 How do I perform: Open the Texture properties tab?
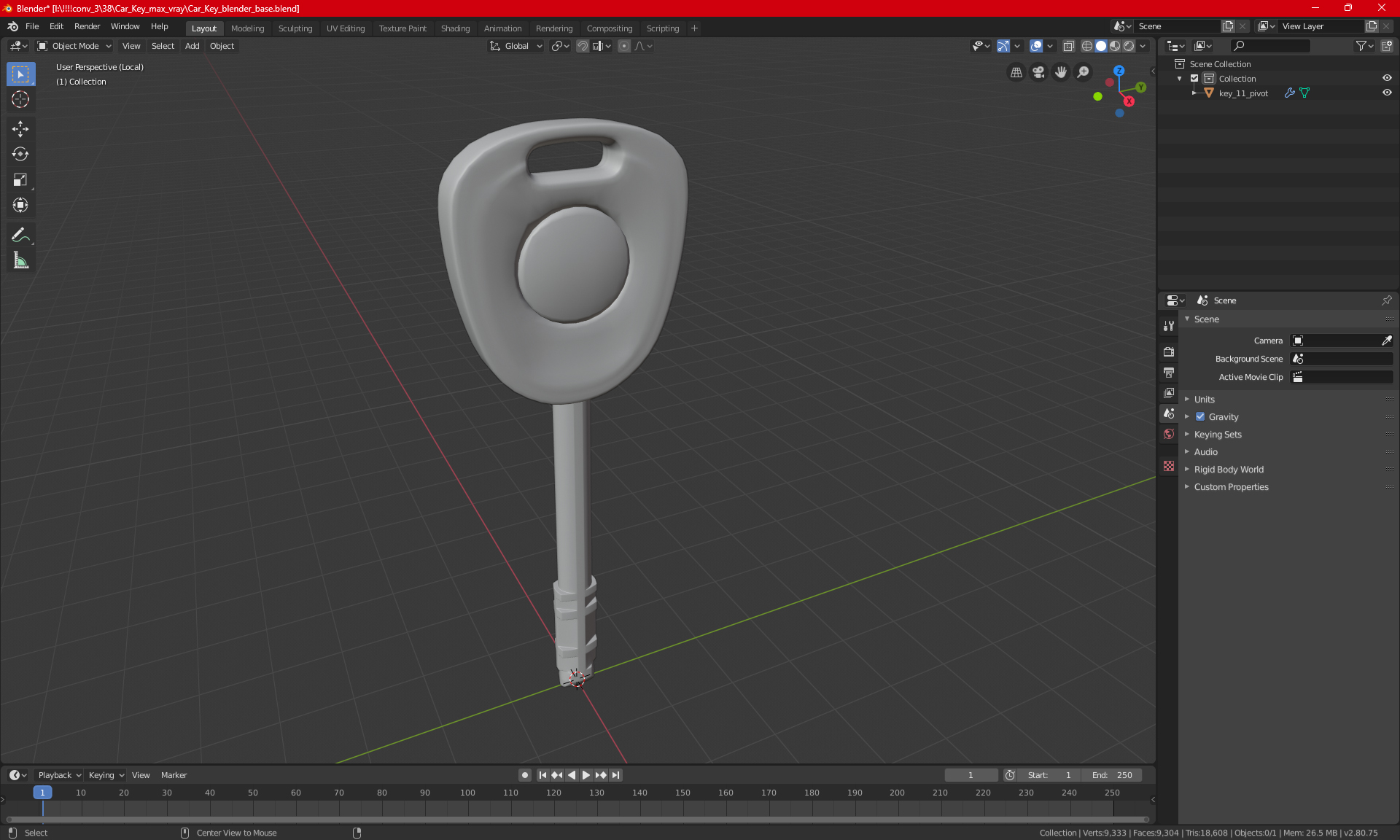point(1169,466)
